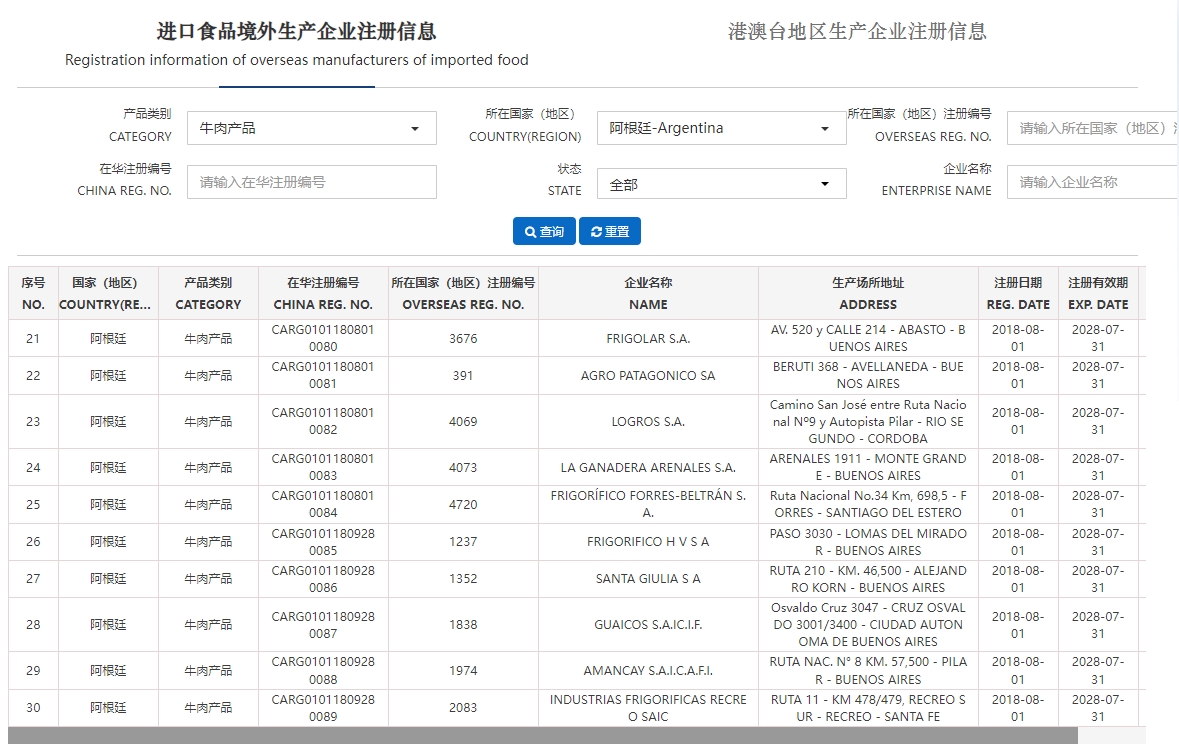Select the LOGROS S.A. company cell
The height and width of the screenshot is (747, 1179).
coord(648,422)
